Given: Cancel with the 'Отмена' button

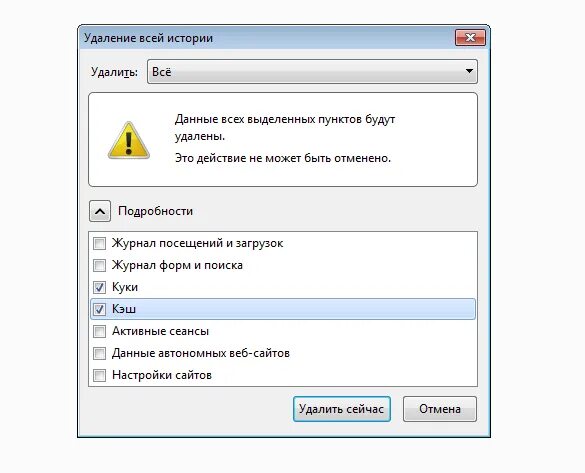Looking at the screenshot, I should pyautogui.click(x=440, y=409).
